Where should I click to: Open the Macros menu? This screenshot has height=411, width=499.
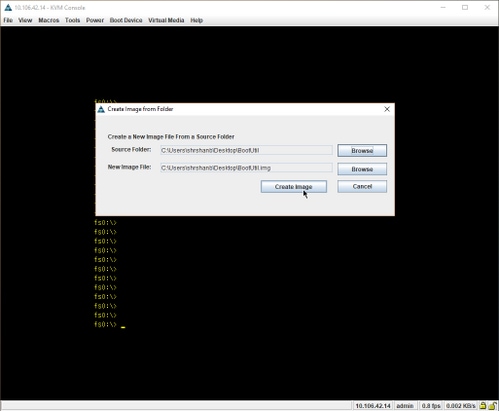click(49, 20)
